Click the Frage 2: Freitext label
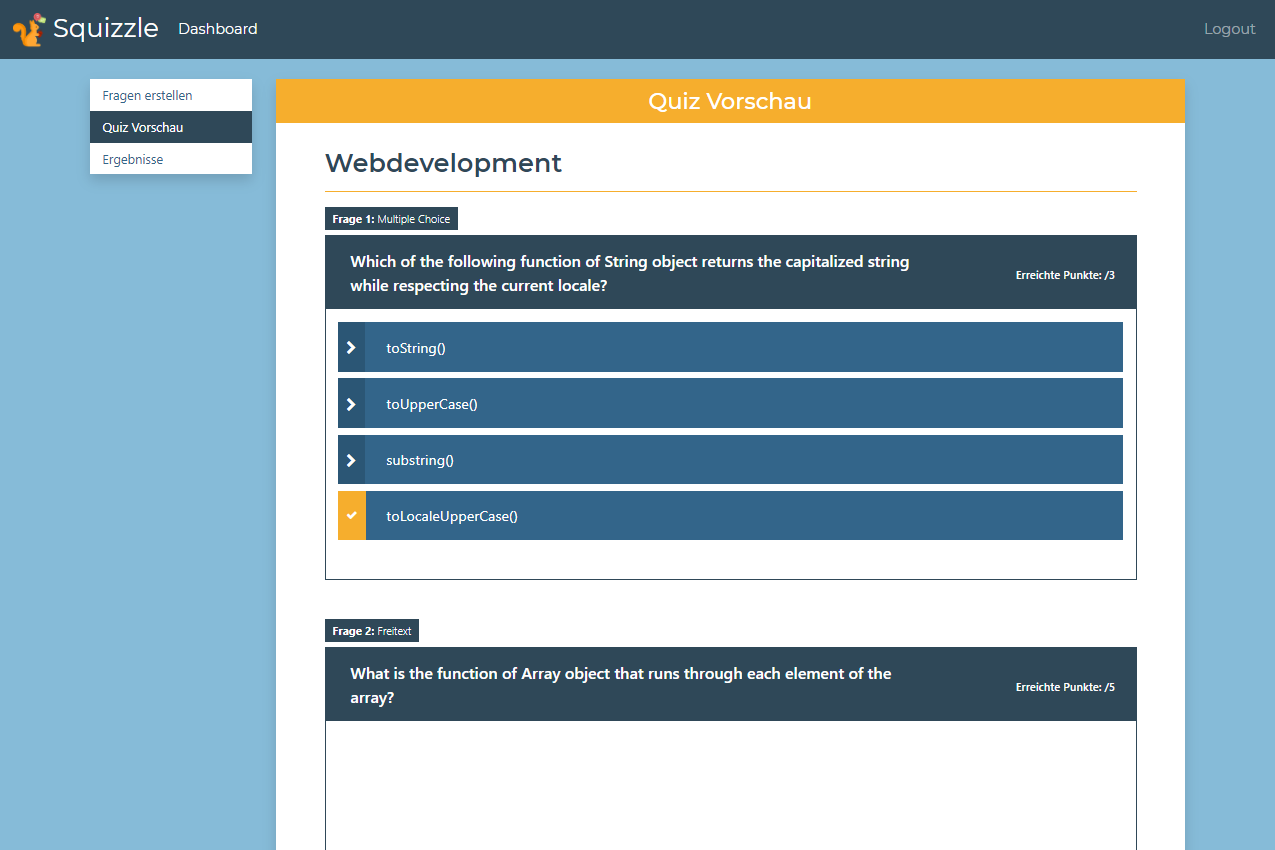Screen dimensions: 1275x850 pyautogui.click(x=372, y=631)
